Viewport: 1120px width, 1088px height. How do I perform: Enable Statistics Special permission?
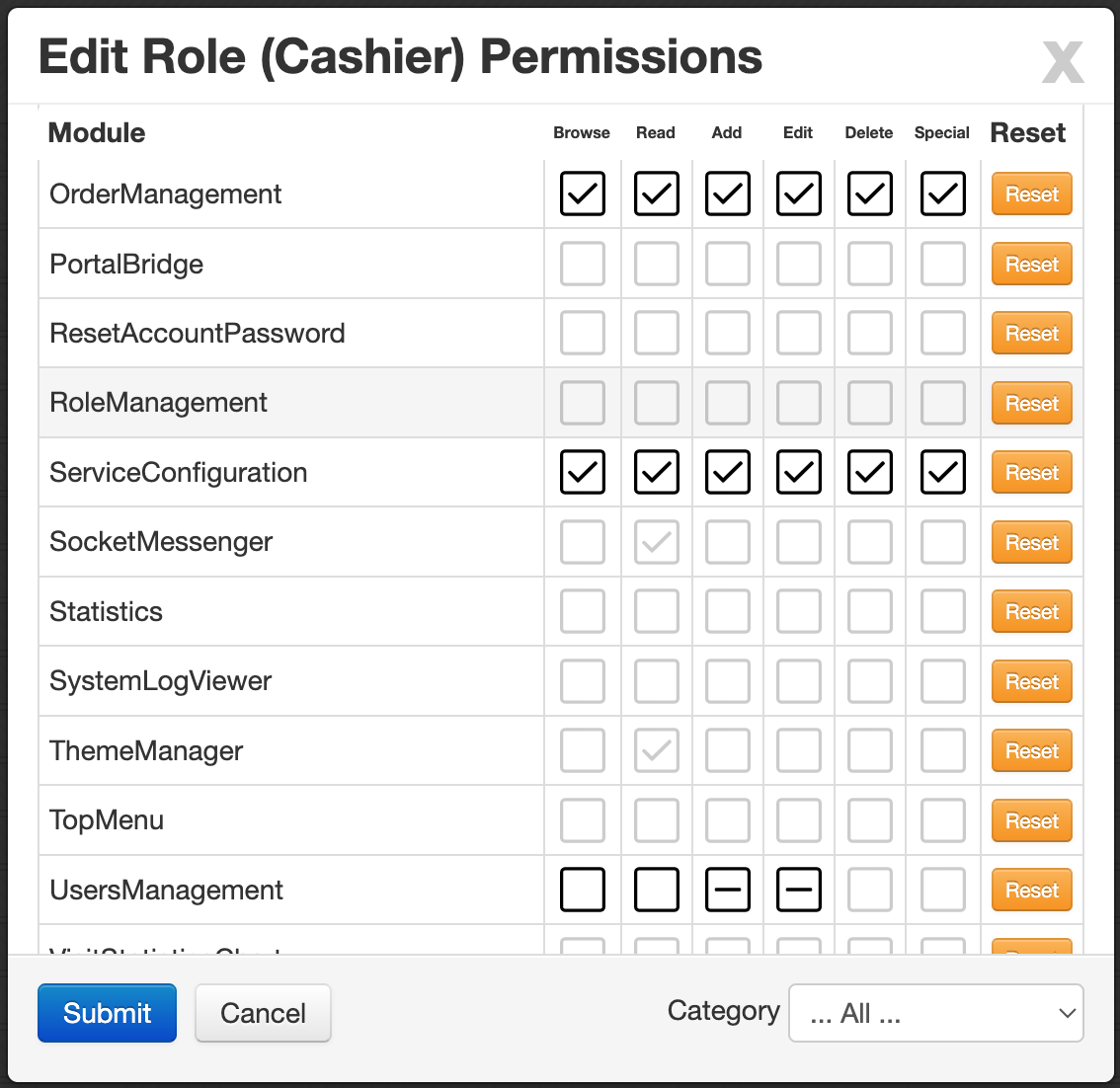tap(943, 611)
